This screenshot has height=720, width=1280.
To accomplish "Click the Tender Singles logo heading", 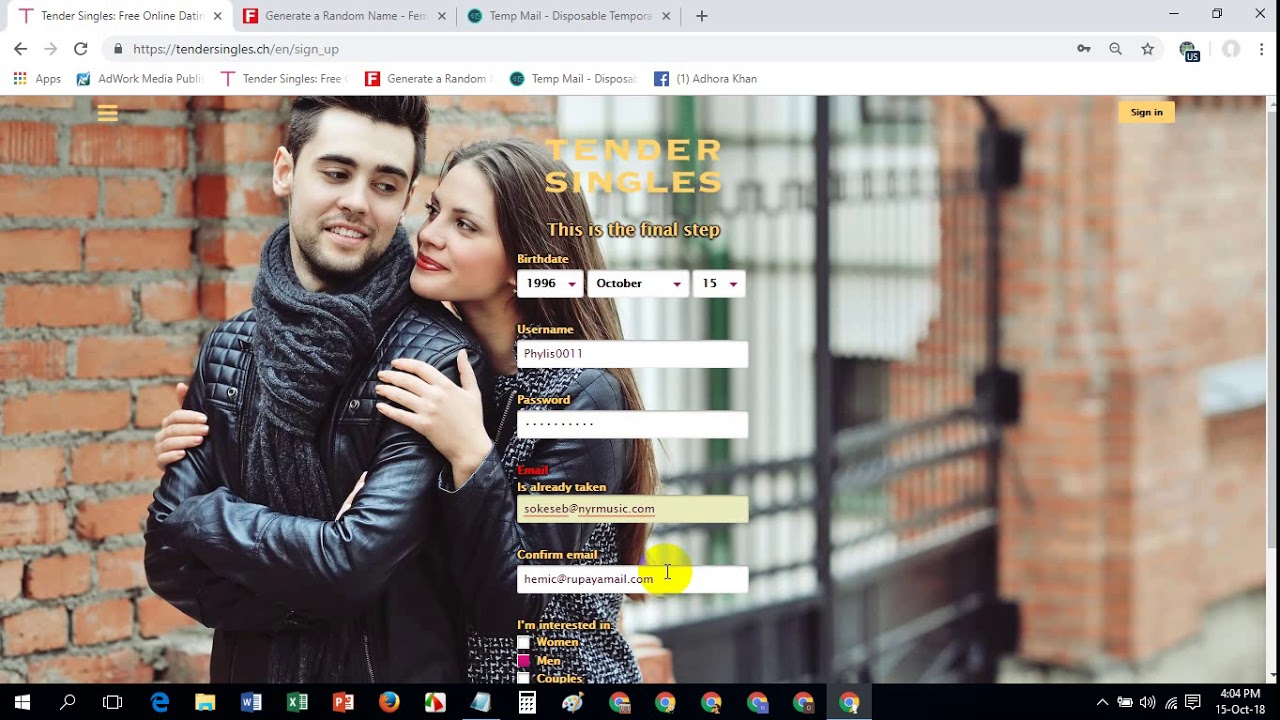I will pyautogui.click(x=633, y=166).
